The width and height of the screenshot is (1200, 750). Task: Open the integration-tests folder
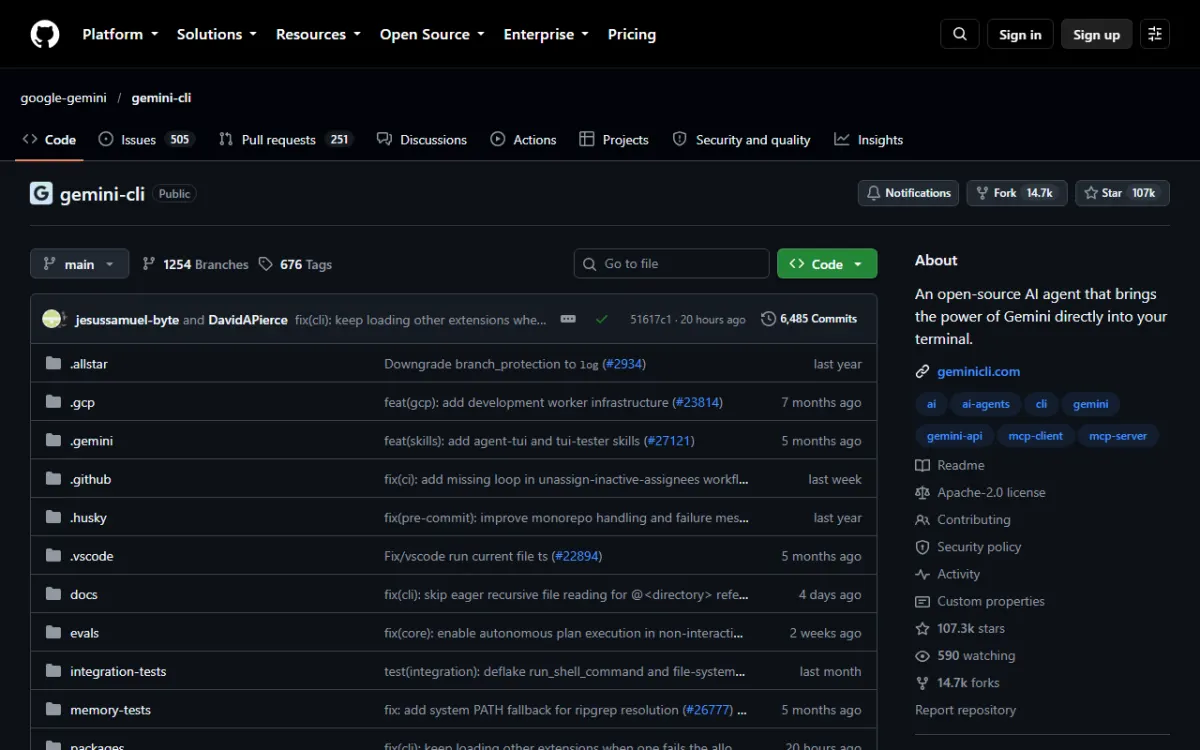tap(118, 671)
